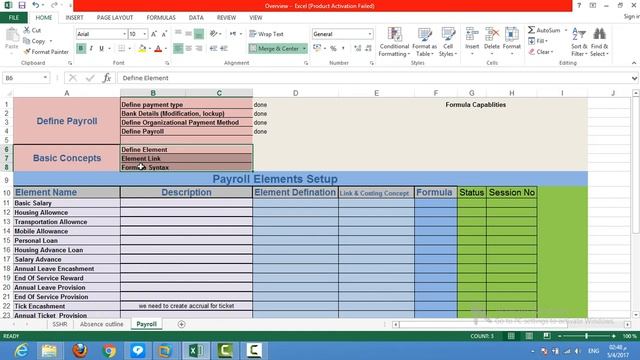640x360 pixels.
Task: Click the Borders icon
Action: tap(122, 49)
